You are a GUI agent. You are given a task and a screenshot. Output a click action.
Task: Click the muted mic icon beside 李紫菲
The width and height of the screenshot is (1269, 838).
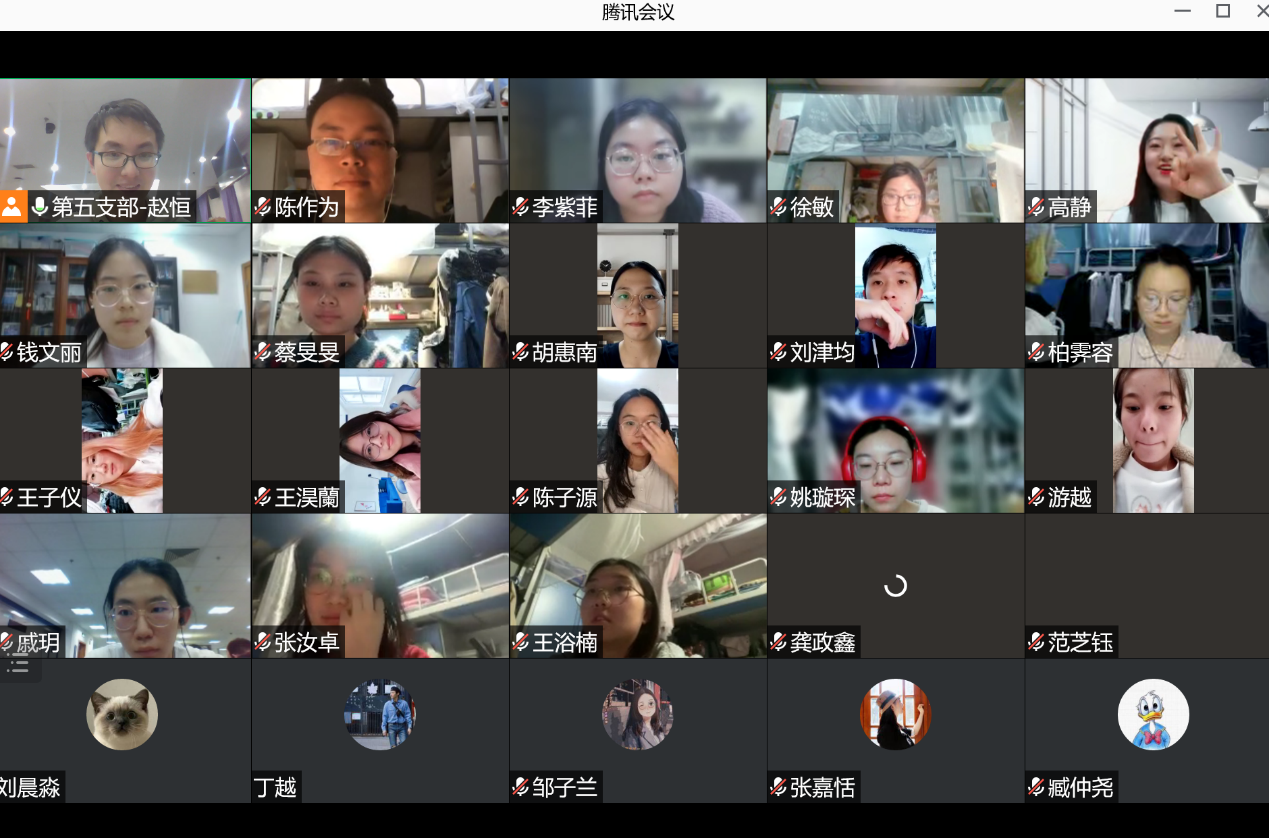click(x=520, y=207)
